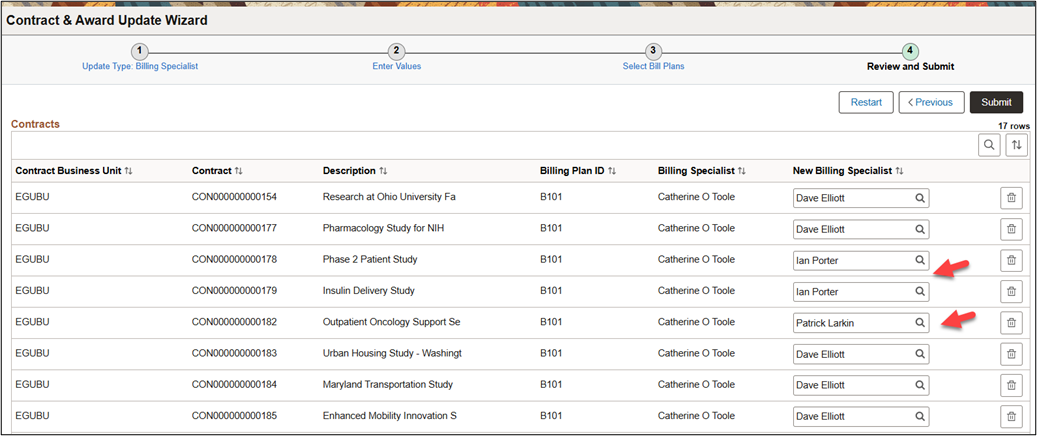Screen dimensions: 1037x436
Task: Click the sort rows icon above the table
Action: (x=1017, y=145)
